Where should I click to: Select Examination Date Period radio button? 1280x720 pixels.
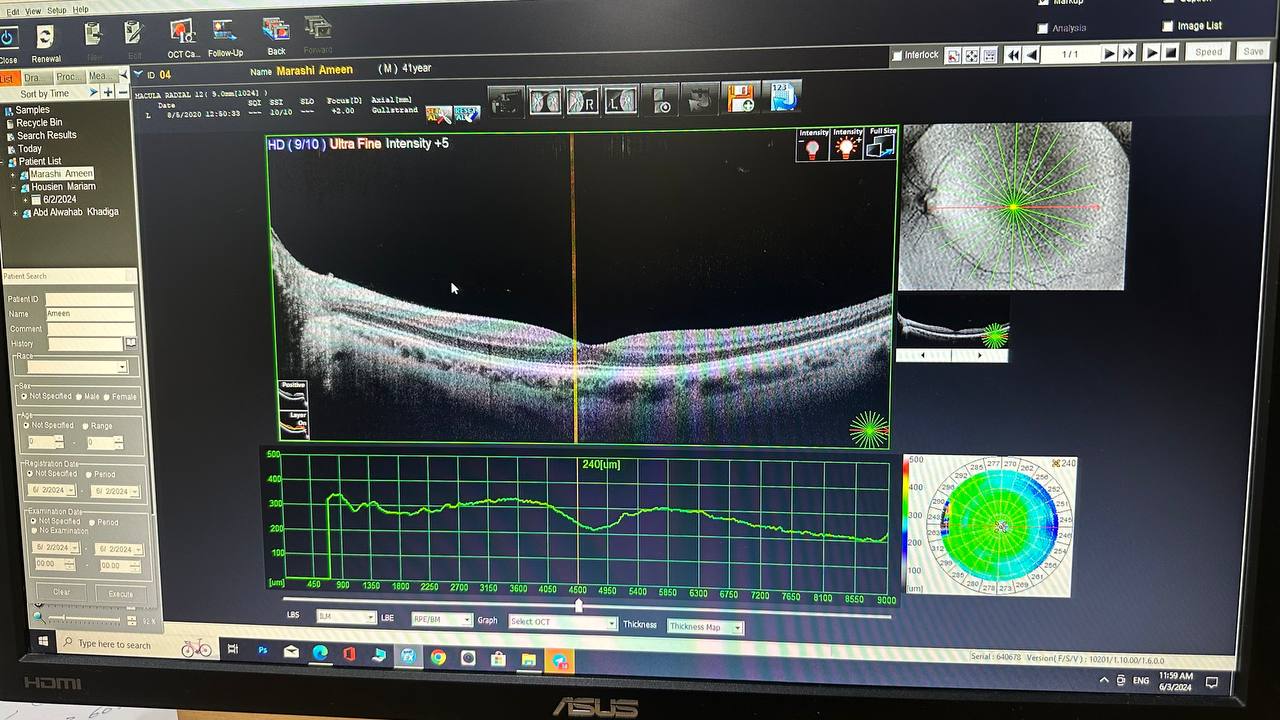pyautogui.click(x=91, y=522)
